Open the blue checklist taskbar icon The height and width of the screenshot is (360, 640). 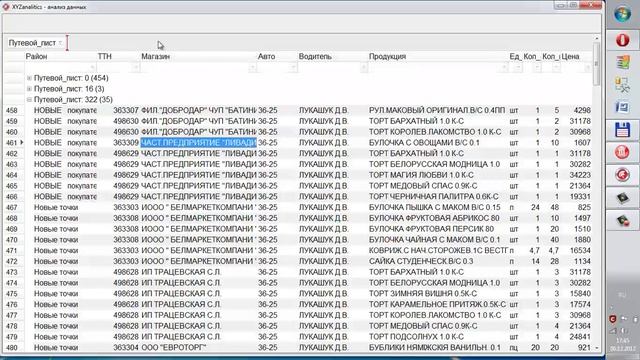pyautogui.click(x=622, y=107)
